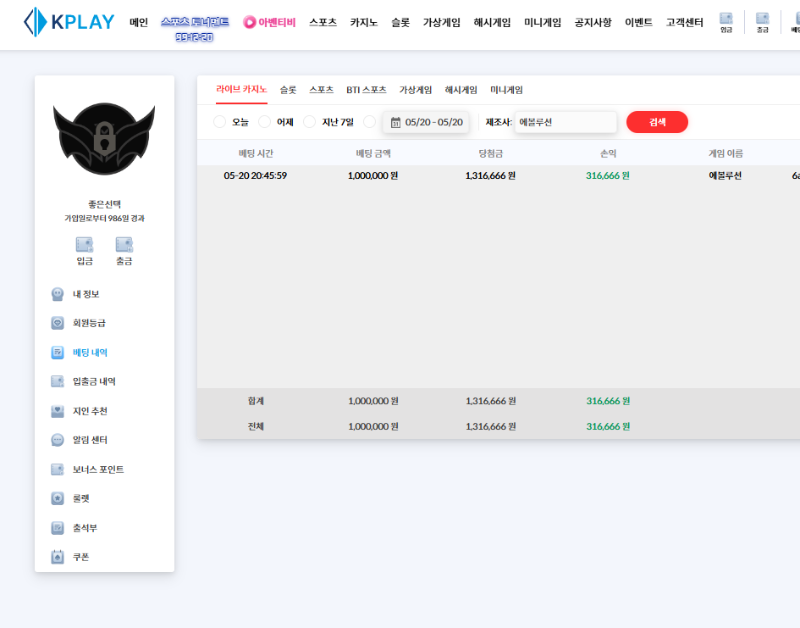Click the 베팅 금액 column header
Image resolution: width=800 pixels, height=628 pixels.
pos(373,153)
